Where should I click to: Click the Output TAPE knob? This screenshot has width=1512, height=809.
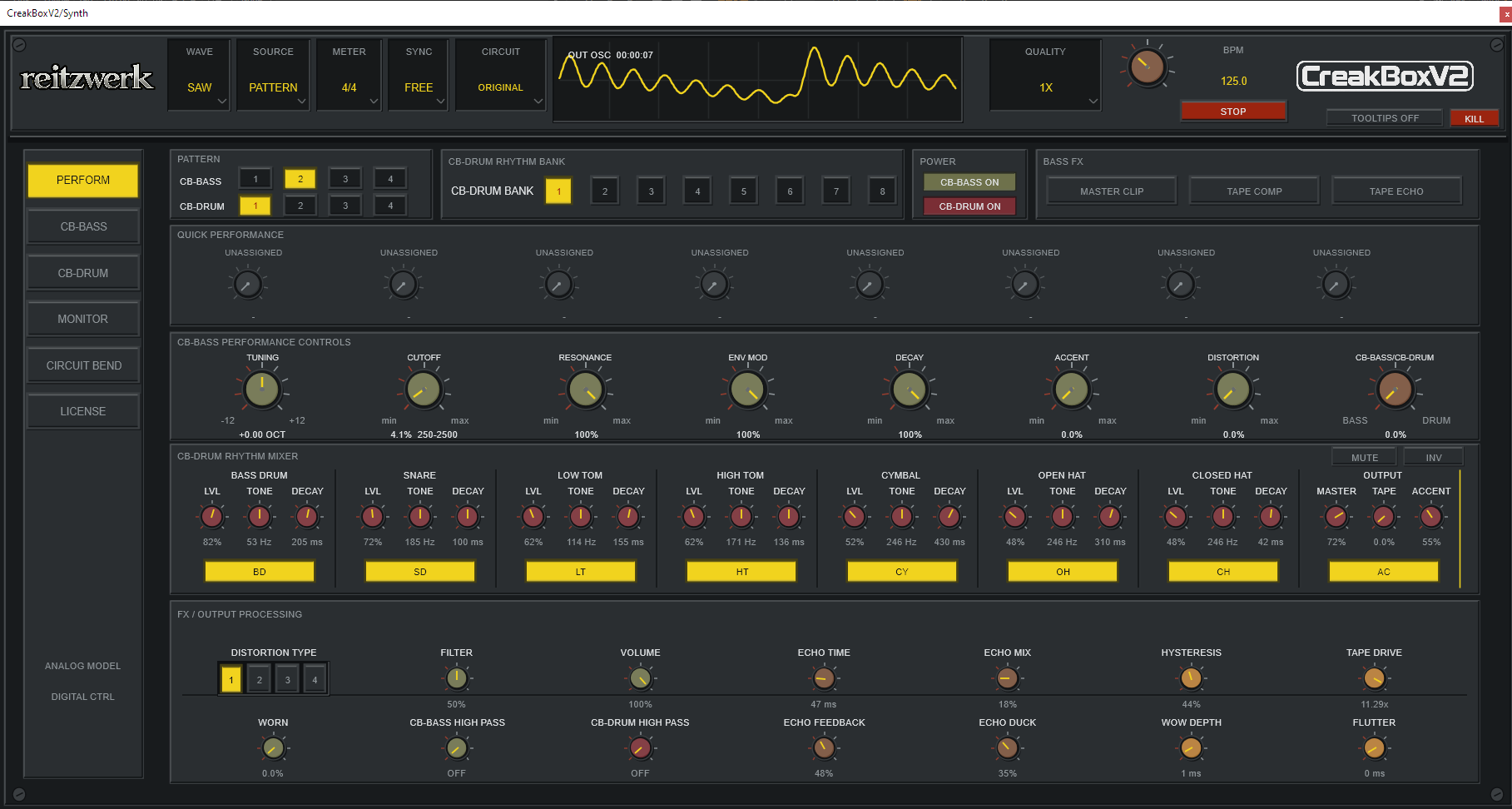click(1384, 517)
